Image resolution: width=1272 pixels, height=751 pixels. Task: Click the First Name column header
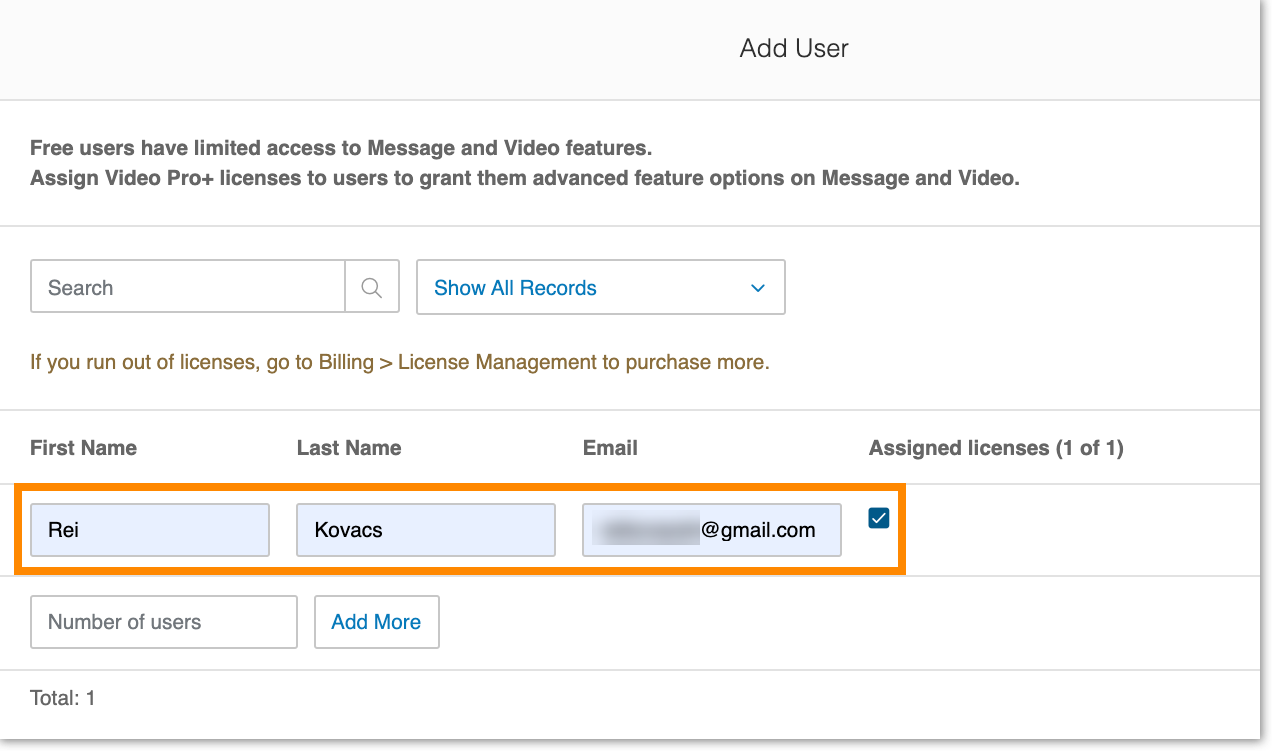point(83,447)
